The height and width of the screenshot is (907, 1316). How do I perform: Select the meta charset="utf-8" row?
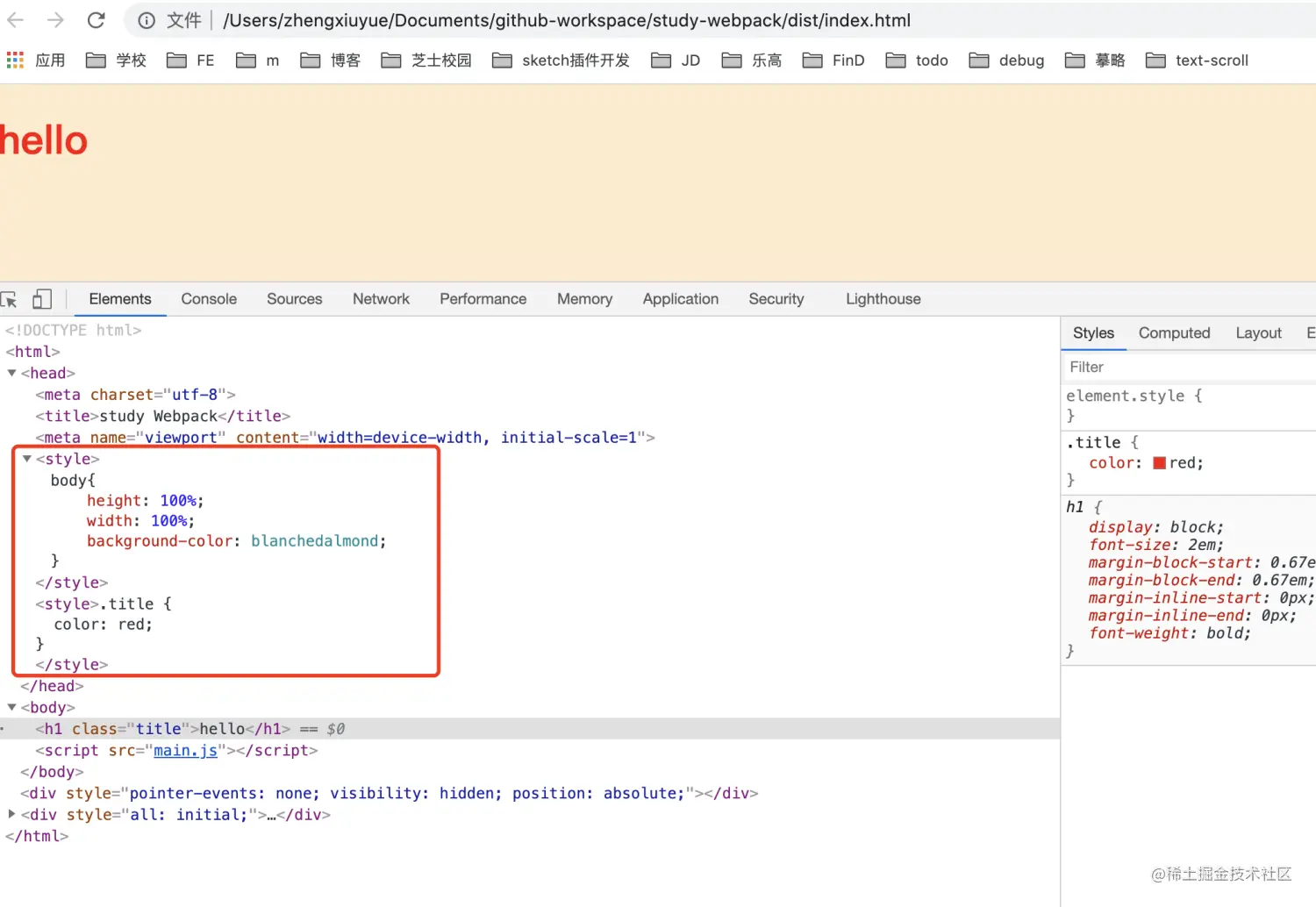(x=530, y=395)
